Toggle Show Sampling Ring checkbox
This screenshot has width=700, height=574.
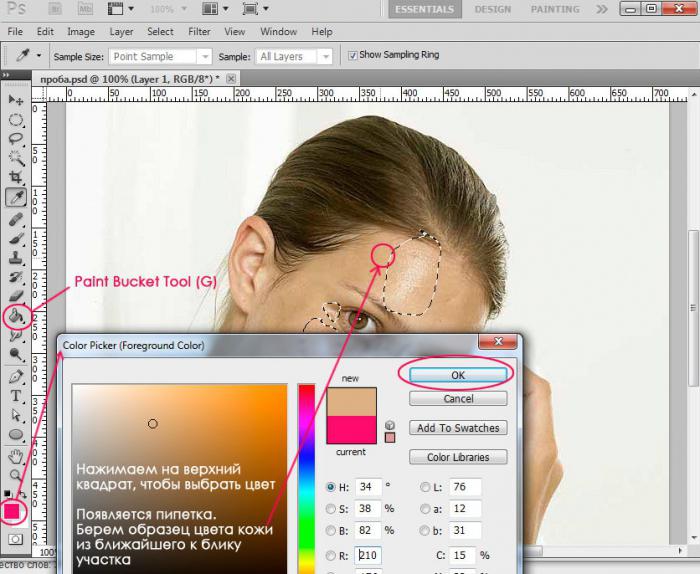353,55
